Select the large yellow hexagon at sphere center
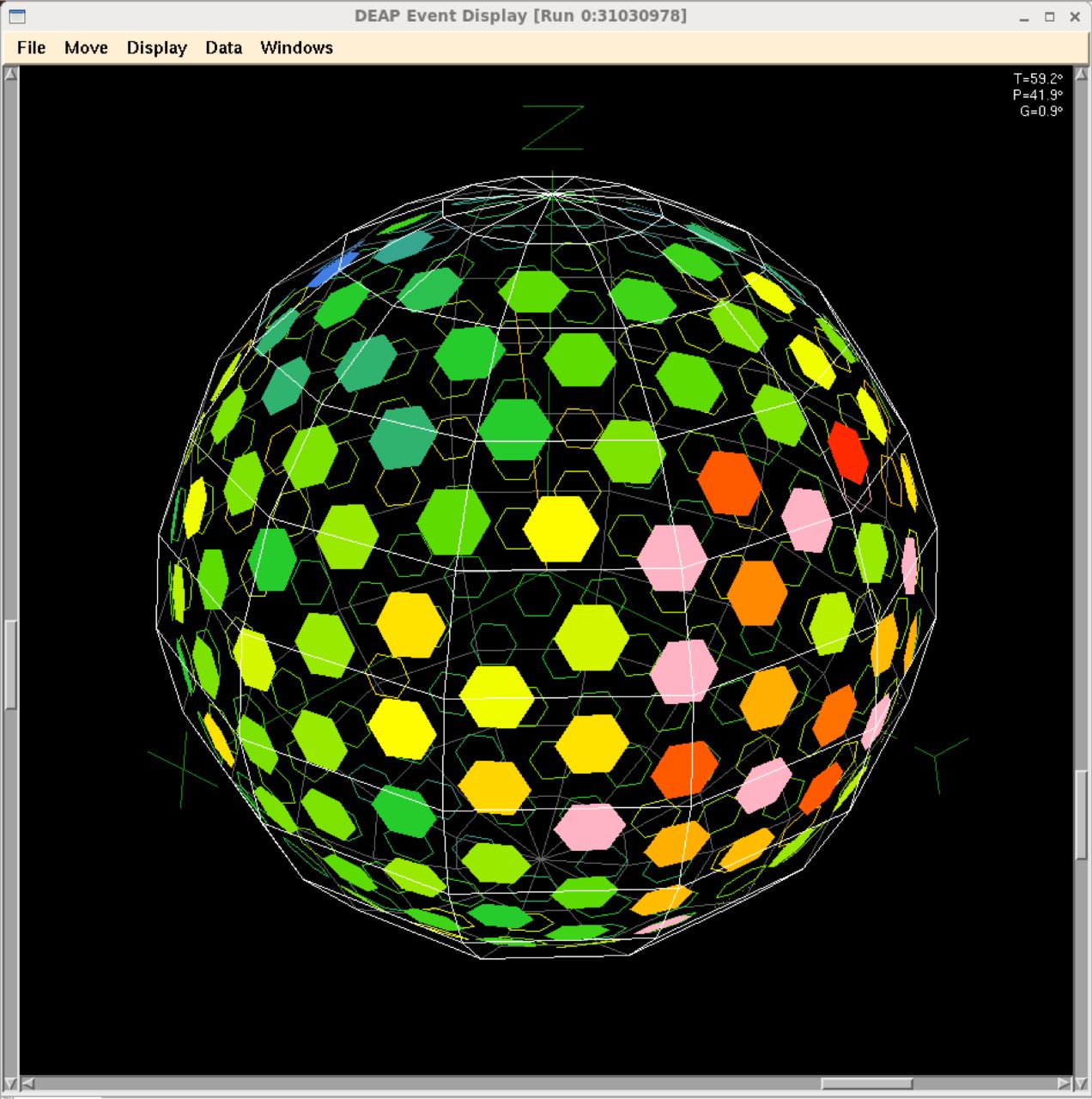 point(561,529)
